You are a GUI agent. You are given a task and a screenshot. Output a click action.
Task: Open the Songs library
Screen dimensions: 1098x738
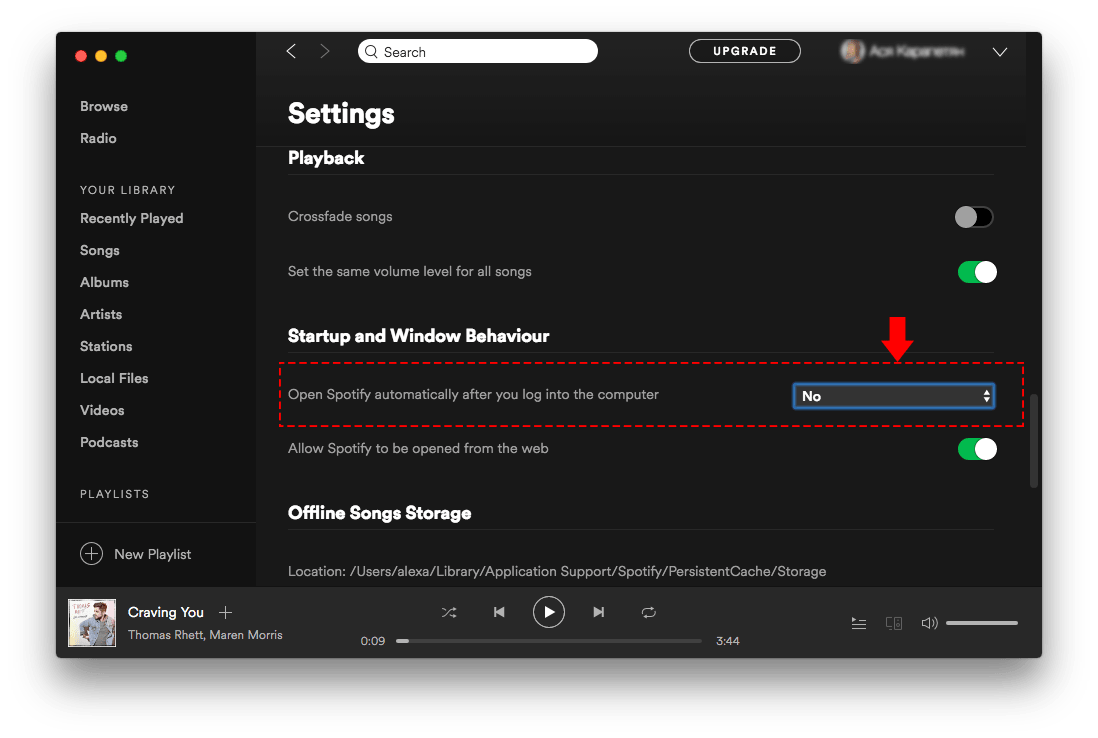[99, 251]
